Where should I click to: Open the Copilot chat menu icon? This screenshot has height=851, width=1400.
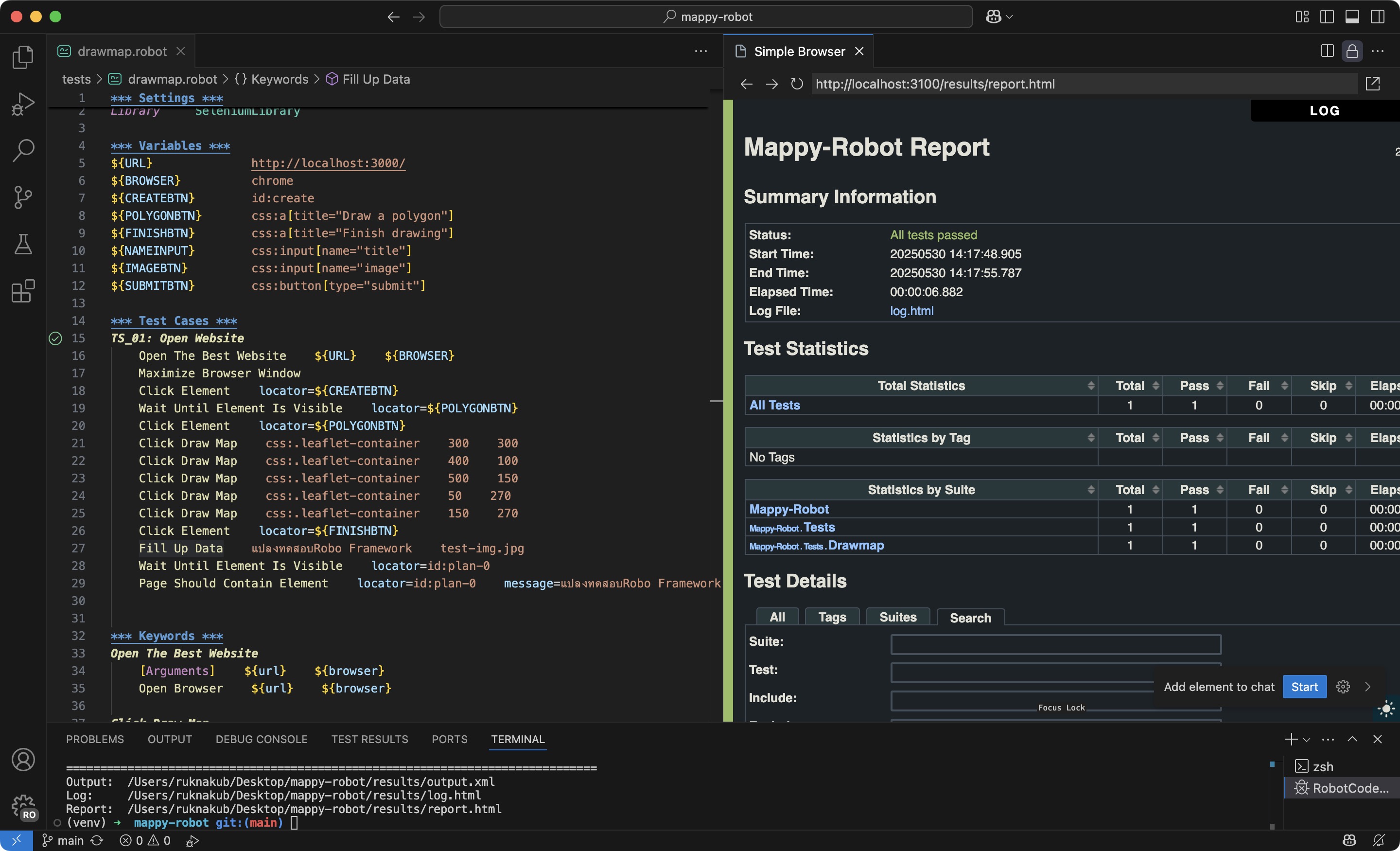pyautogui.click(x=999, y=17)
